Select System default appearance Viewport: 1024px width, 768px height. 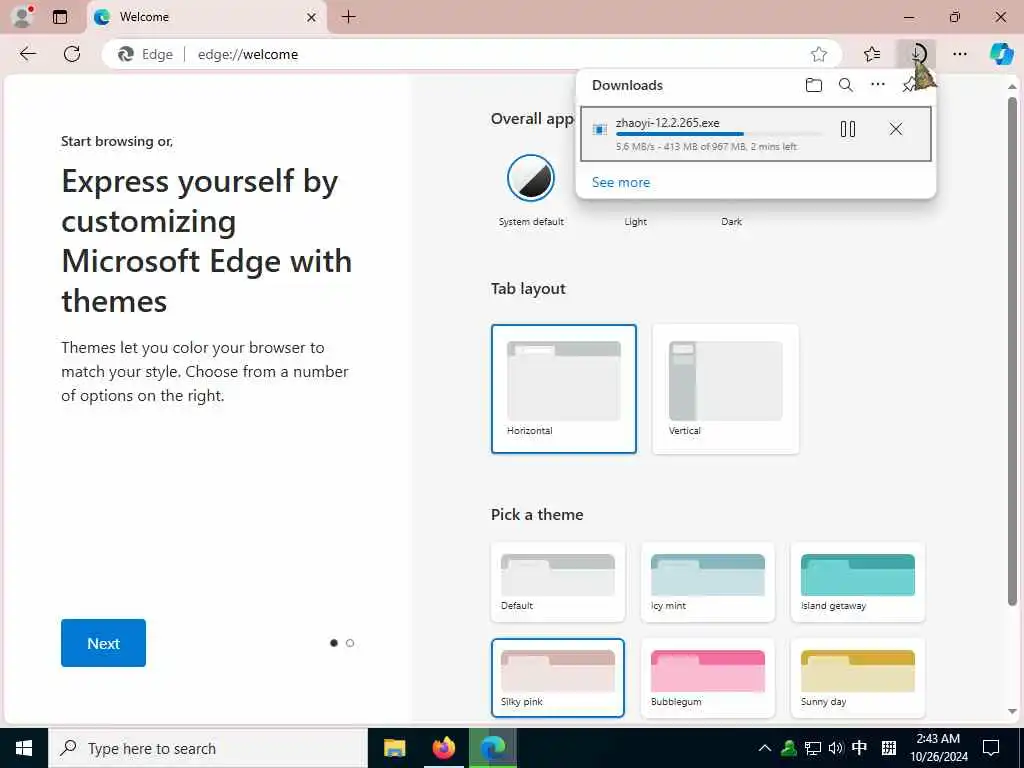click(x=531, y=178)
